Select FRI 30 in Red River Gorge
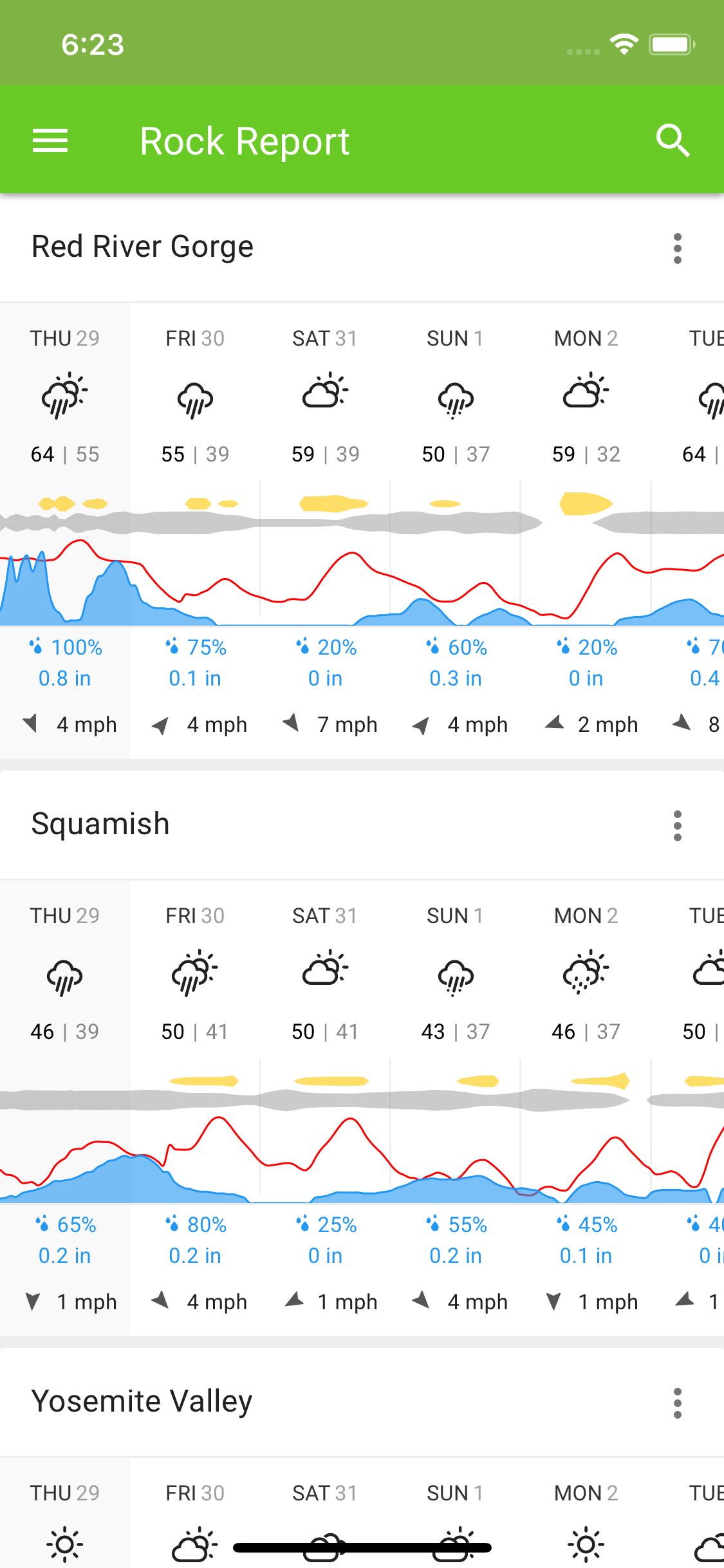Viewport: 724px width, 1568px height. click(194, 339)
